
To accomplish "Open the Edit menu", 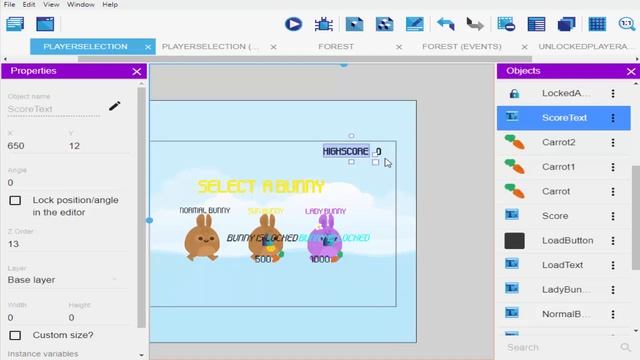I will click(x=29, y=4).
